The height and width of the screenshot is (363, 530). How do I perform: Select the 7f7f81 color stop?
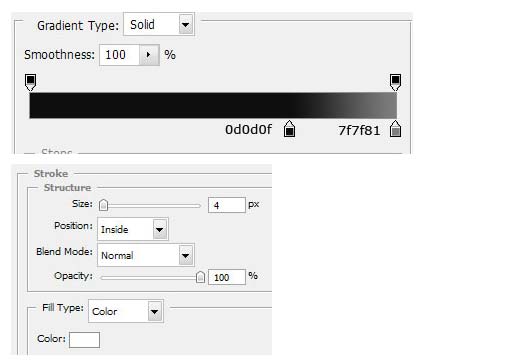click(x=395, y=129)
